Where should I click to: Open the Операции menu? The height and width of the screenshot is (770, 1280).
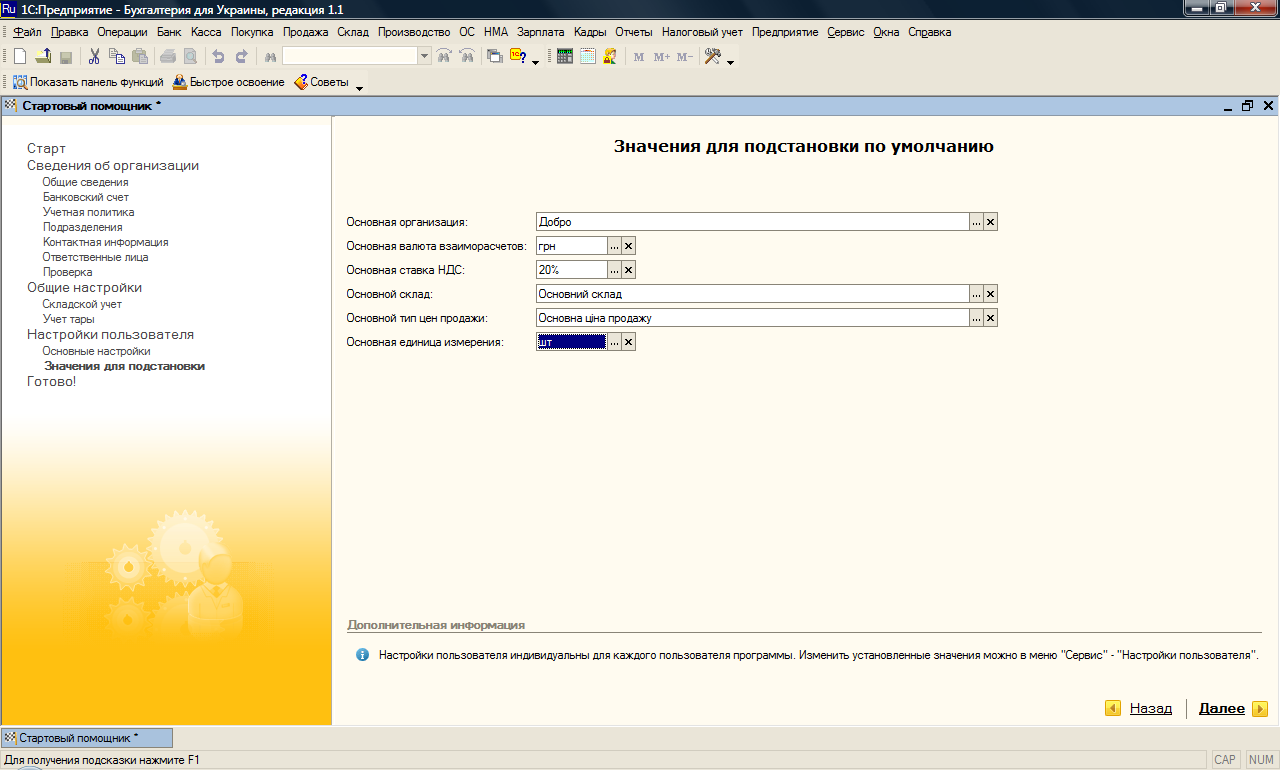pyautogui.click(x=122, y=32)
